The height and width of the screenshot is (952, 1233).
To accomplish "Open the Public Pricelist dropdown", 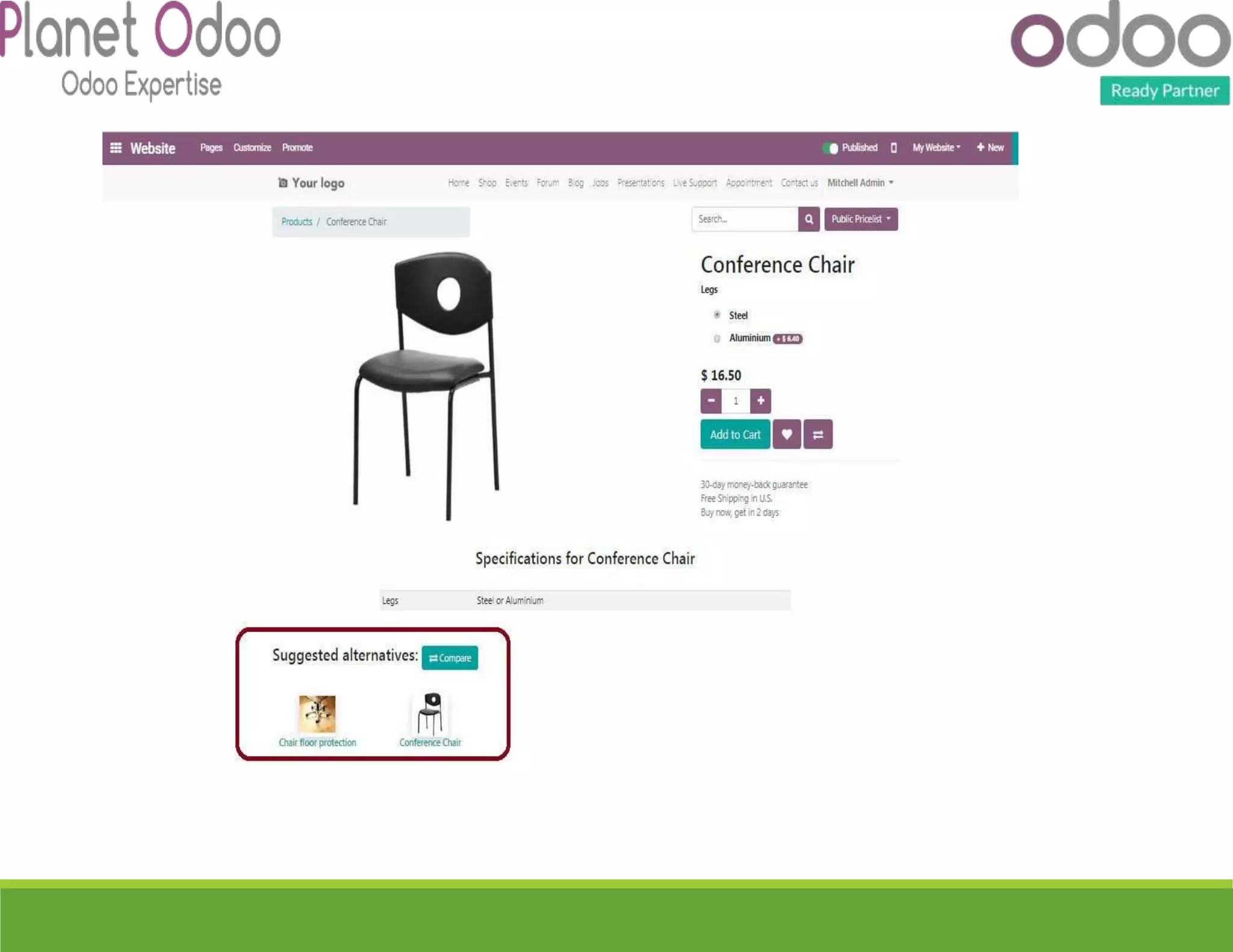I will click(861, 219).
